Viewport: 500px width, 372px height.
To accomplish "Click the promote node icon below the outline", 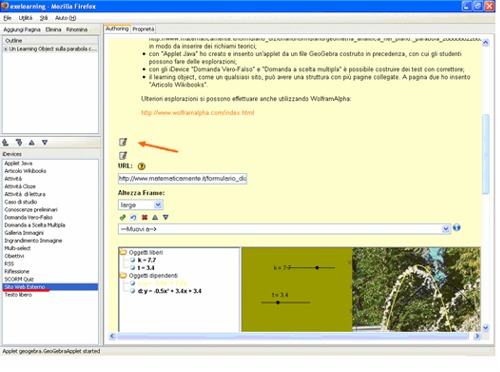I will click(5, 143).
